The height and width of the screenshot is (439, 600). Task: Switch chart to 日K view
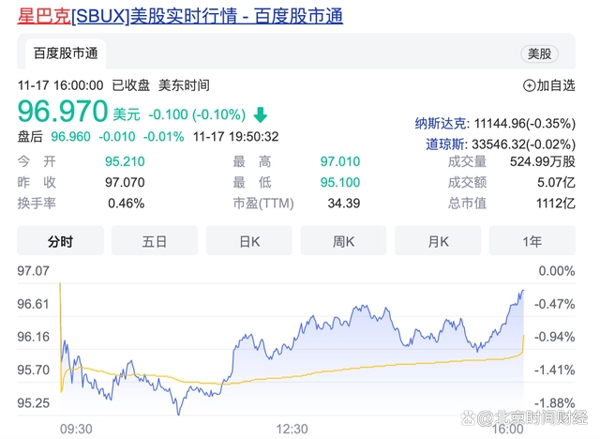pos(249,241)
